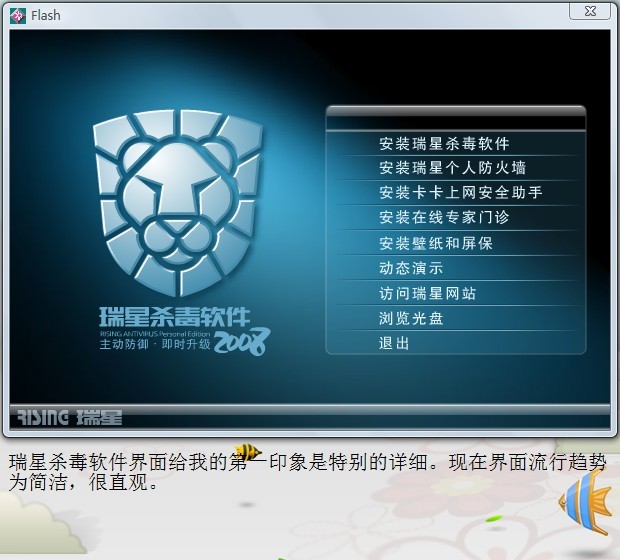Choose 安装瑞星个人防火墙 option
The image size is (620, 560).
click(x=452, y=168)
